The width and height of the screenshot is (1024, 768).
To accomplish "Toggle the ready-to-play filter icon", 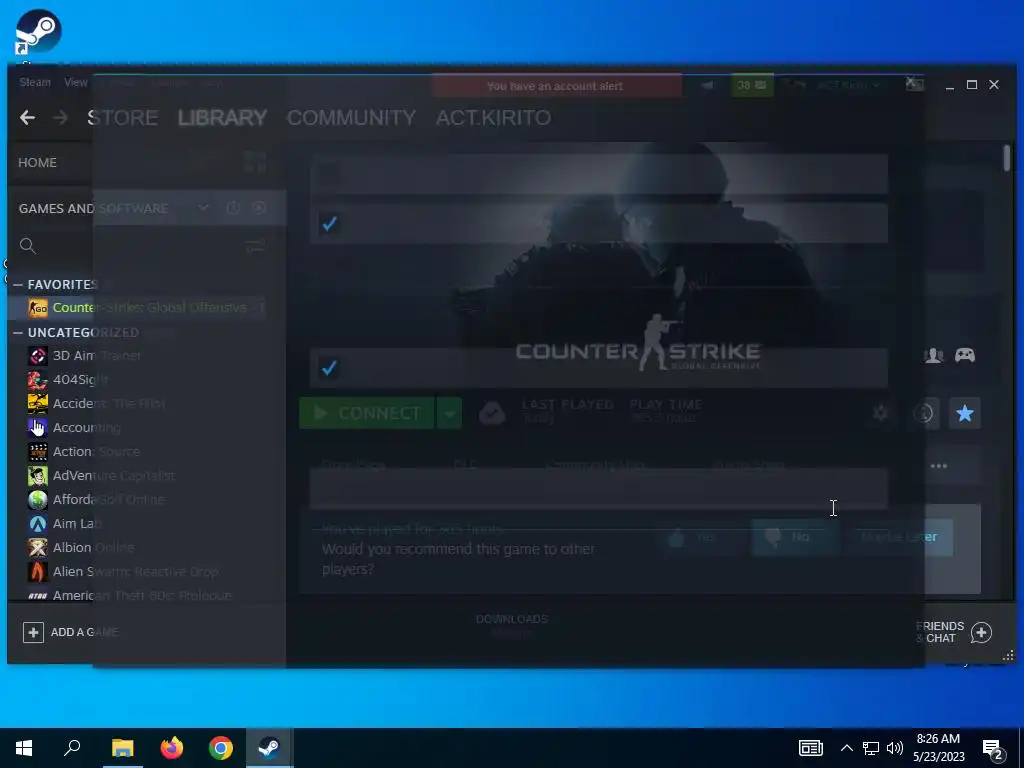I will [x=259, y=208].
